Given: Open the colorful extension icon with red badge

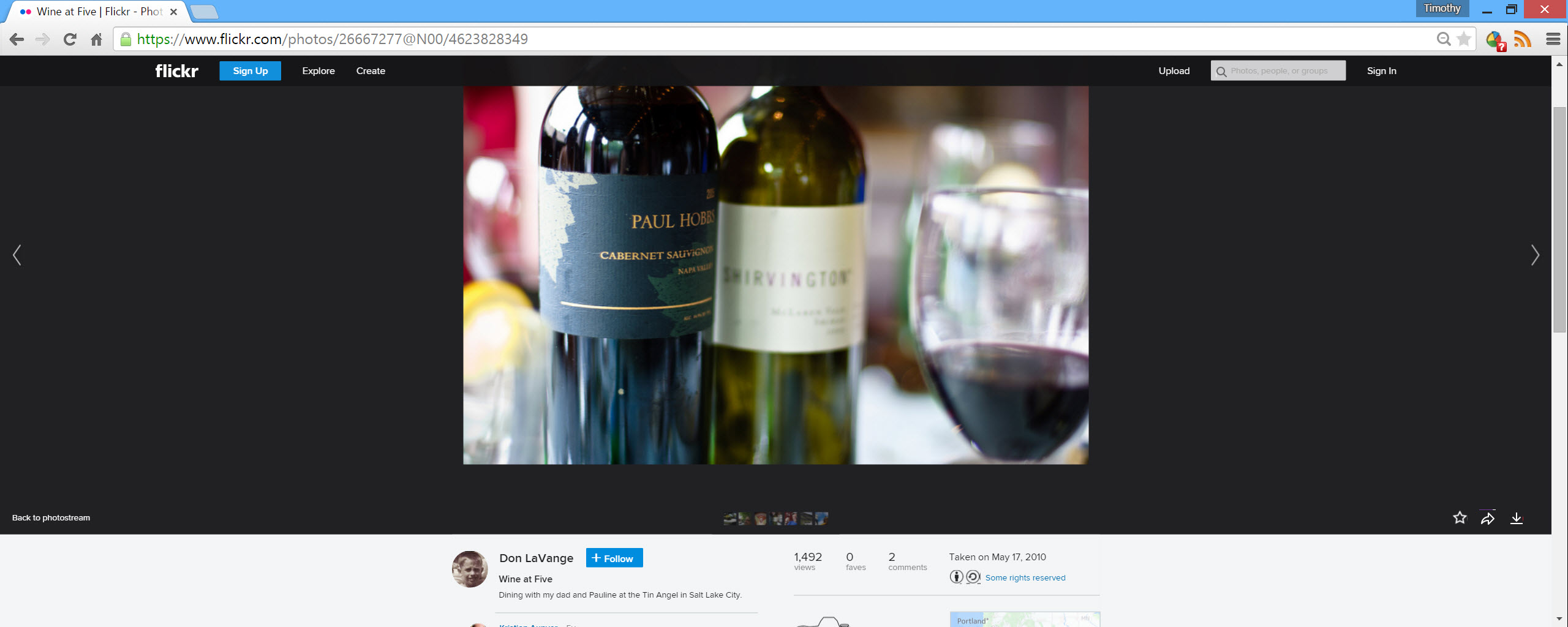Looking at the screenshot, I should click(1495, 40).
